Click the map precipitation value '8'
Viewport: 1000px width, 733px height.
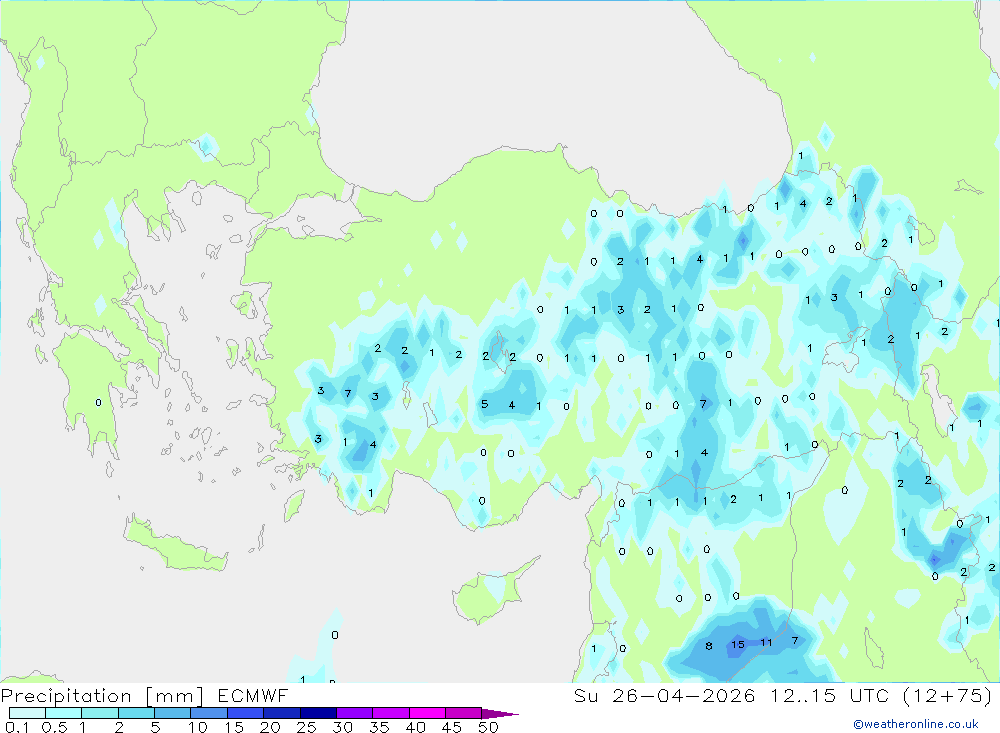coord(709,646)
